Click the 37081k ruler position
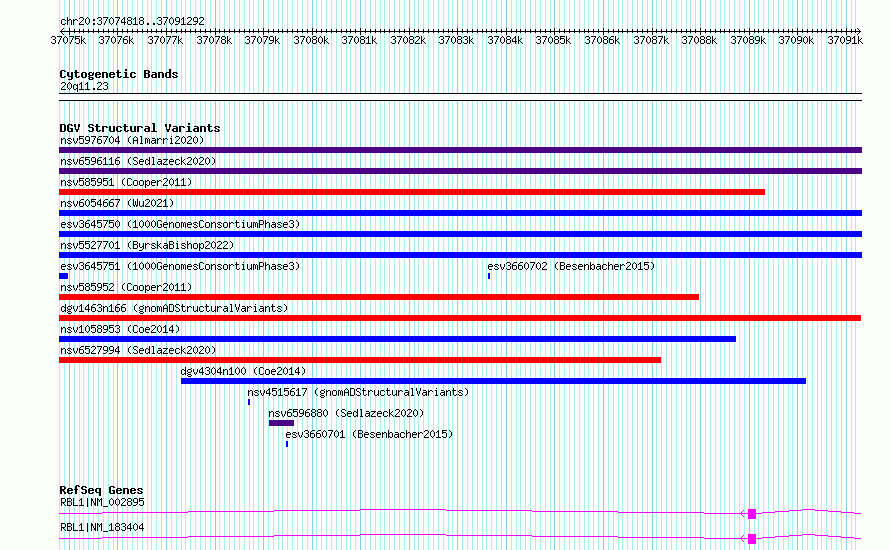The image size is (890, 550). (359, 40)
